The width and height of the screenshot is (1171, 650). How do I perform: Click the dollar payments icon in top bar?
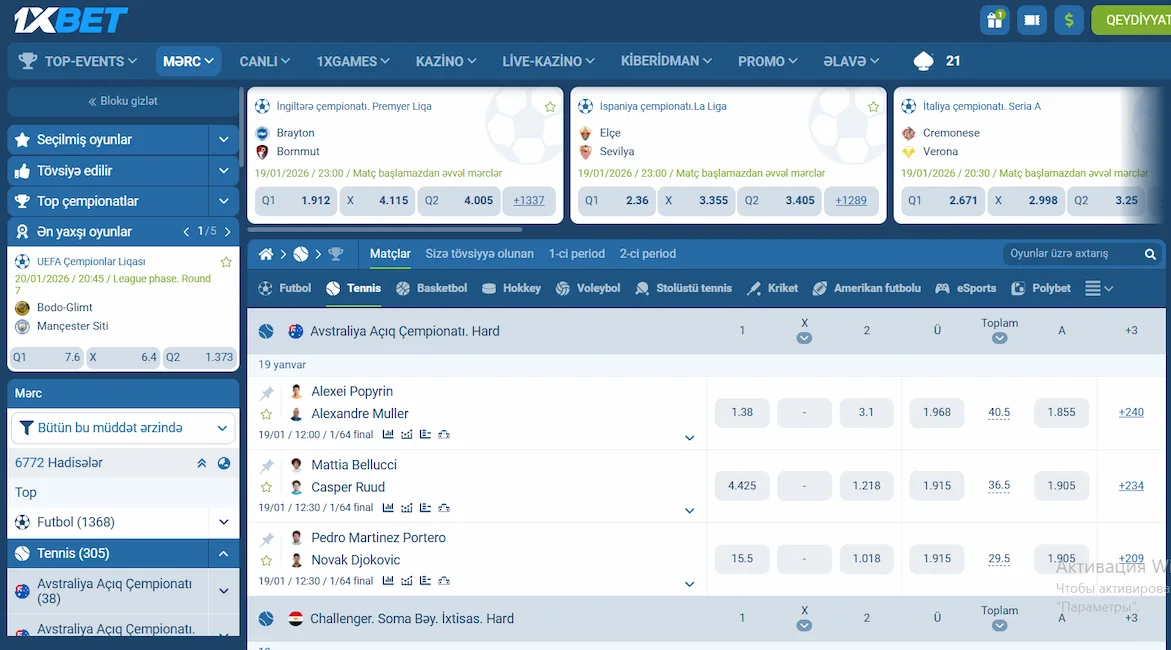pos(1069,19)
